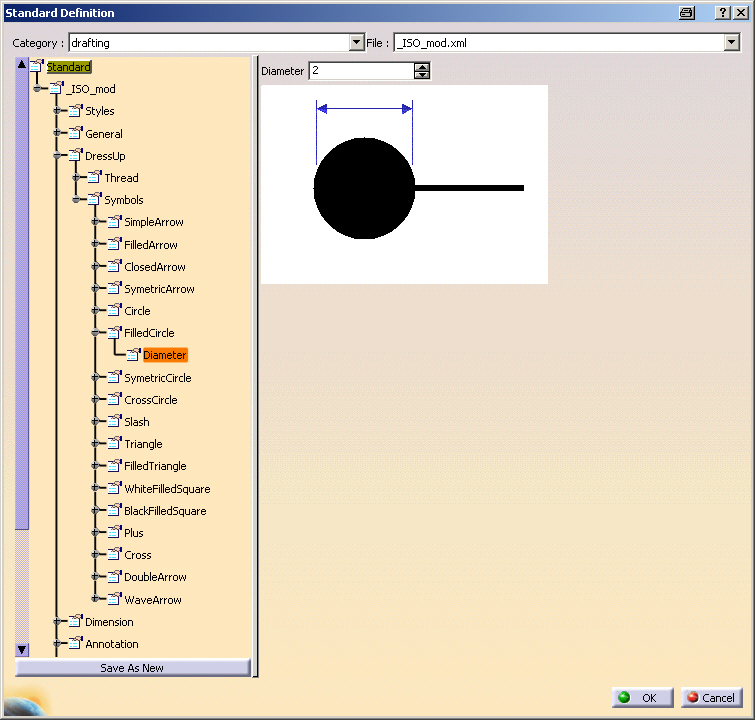Collapse the DressUp tree node
Viewport: 755px width, 720px height.
click(x=57, y=155)
